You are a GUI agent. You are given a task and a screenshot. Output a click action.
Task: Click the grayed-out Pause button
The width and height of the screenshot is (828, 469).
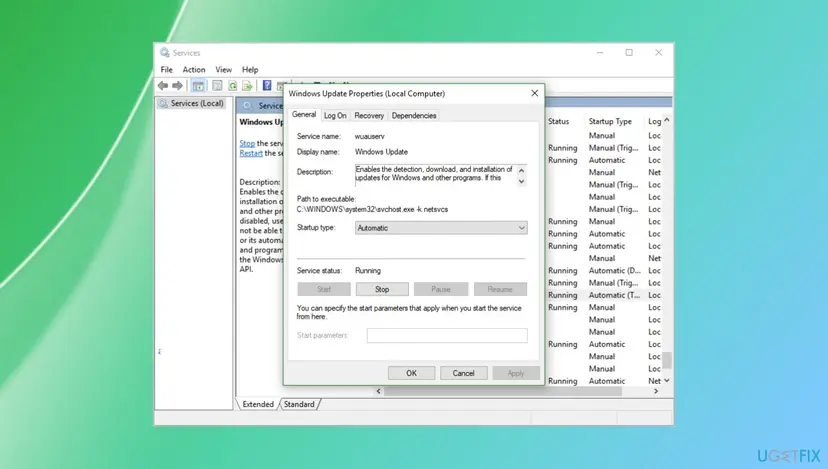pos(441,289)
